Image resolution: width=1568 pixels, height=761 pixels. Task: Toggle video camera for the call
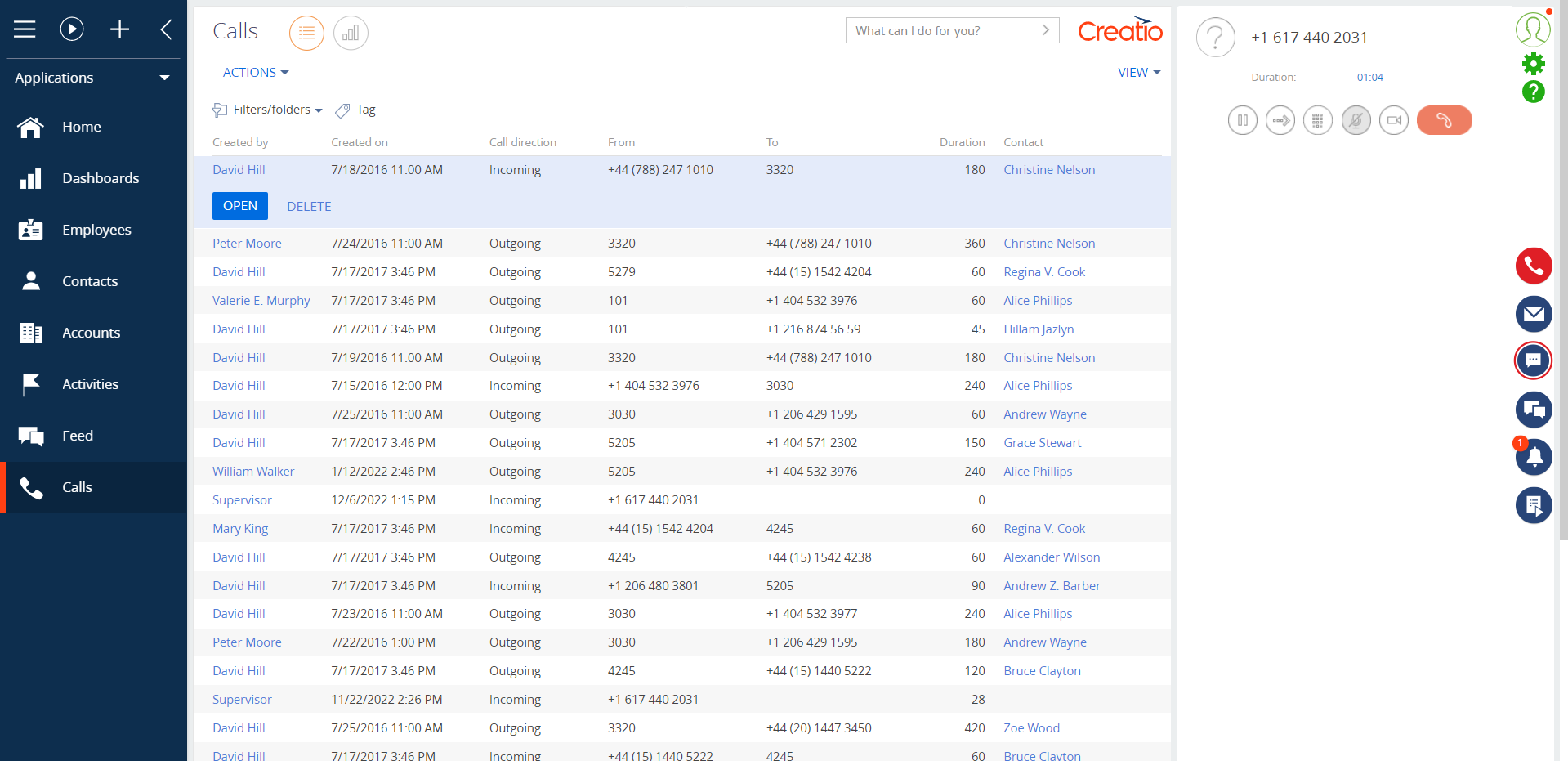pos(1393,121)
